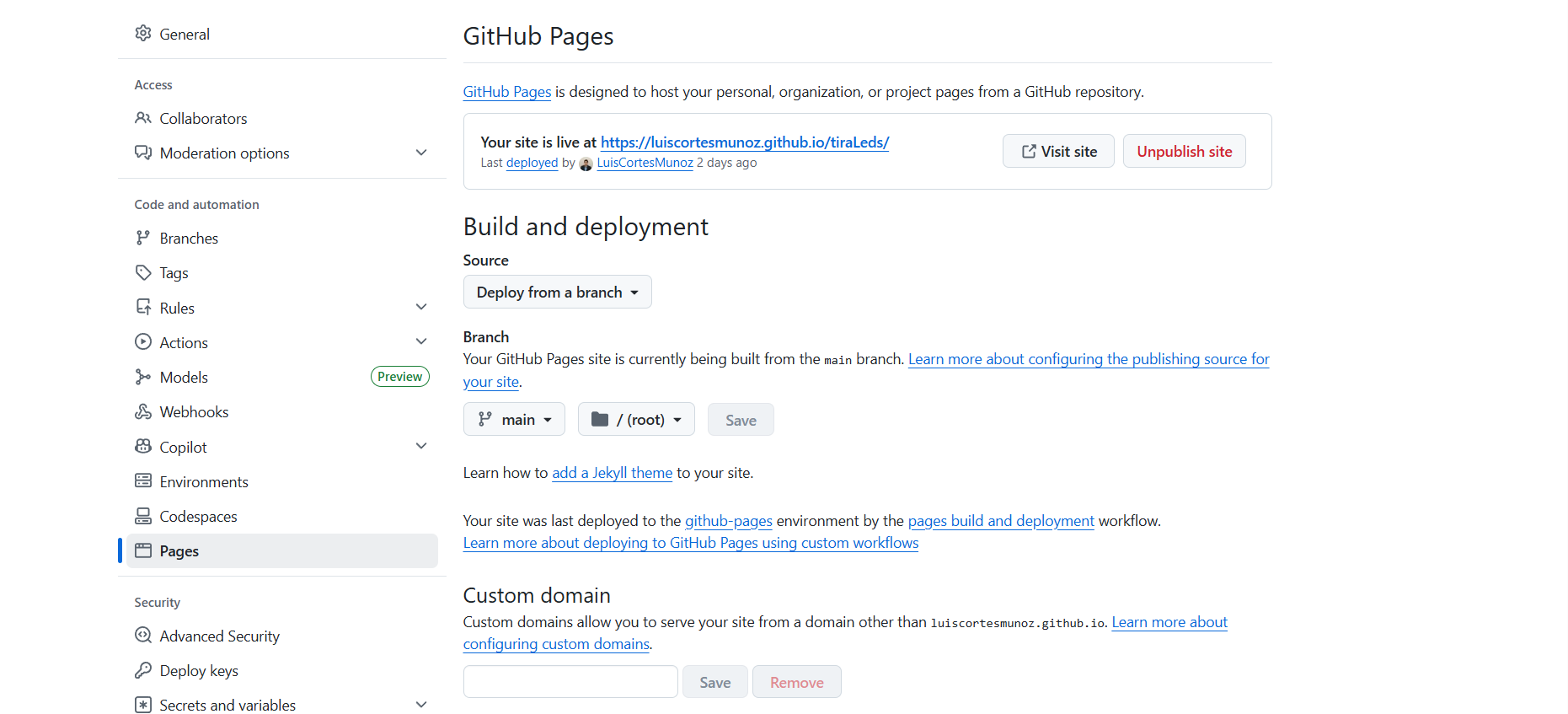Click the Branches git-branch icon in sidebar

pyautogui.click(x=143, y=238)
